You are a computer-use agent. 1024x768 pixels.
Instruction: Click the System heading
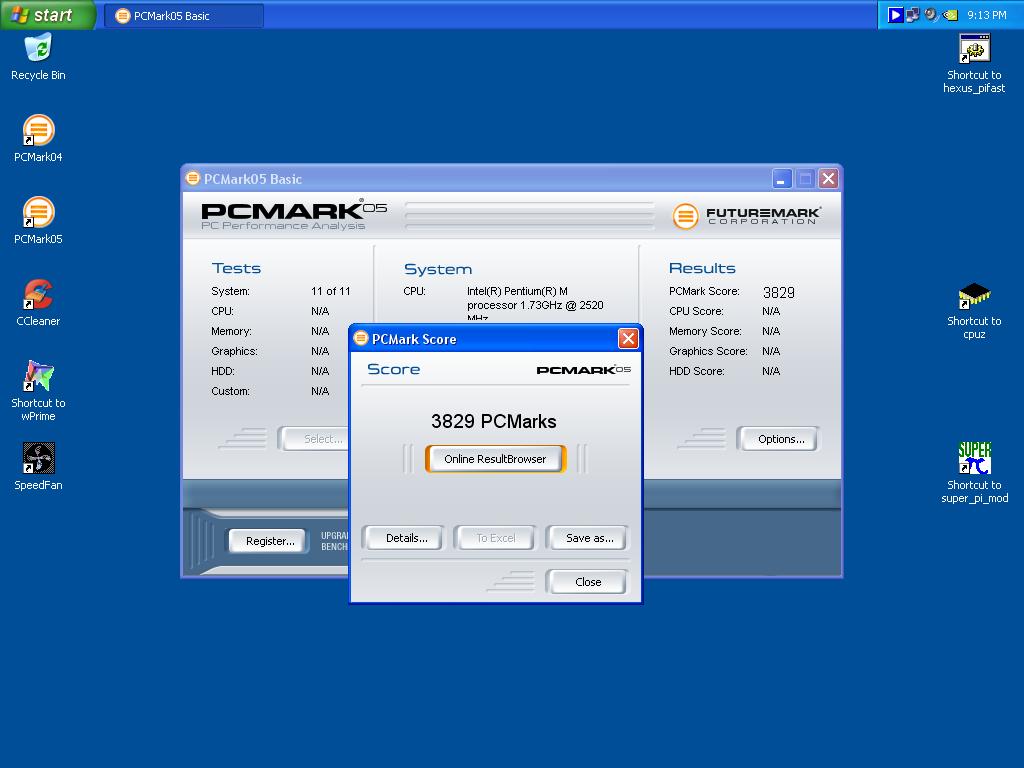tap(438, 269)
